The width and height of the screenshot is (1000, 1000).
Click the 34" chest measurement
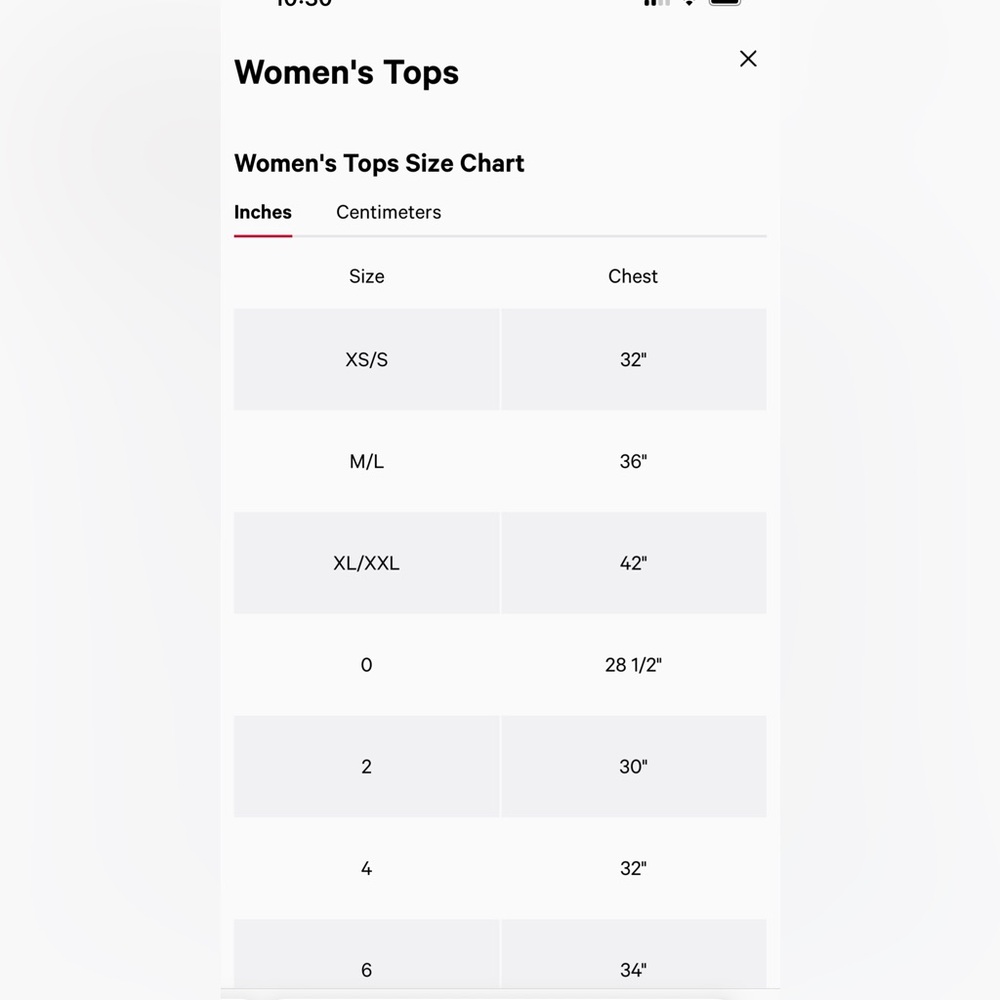click(633, 970)
